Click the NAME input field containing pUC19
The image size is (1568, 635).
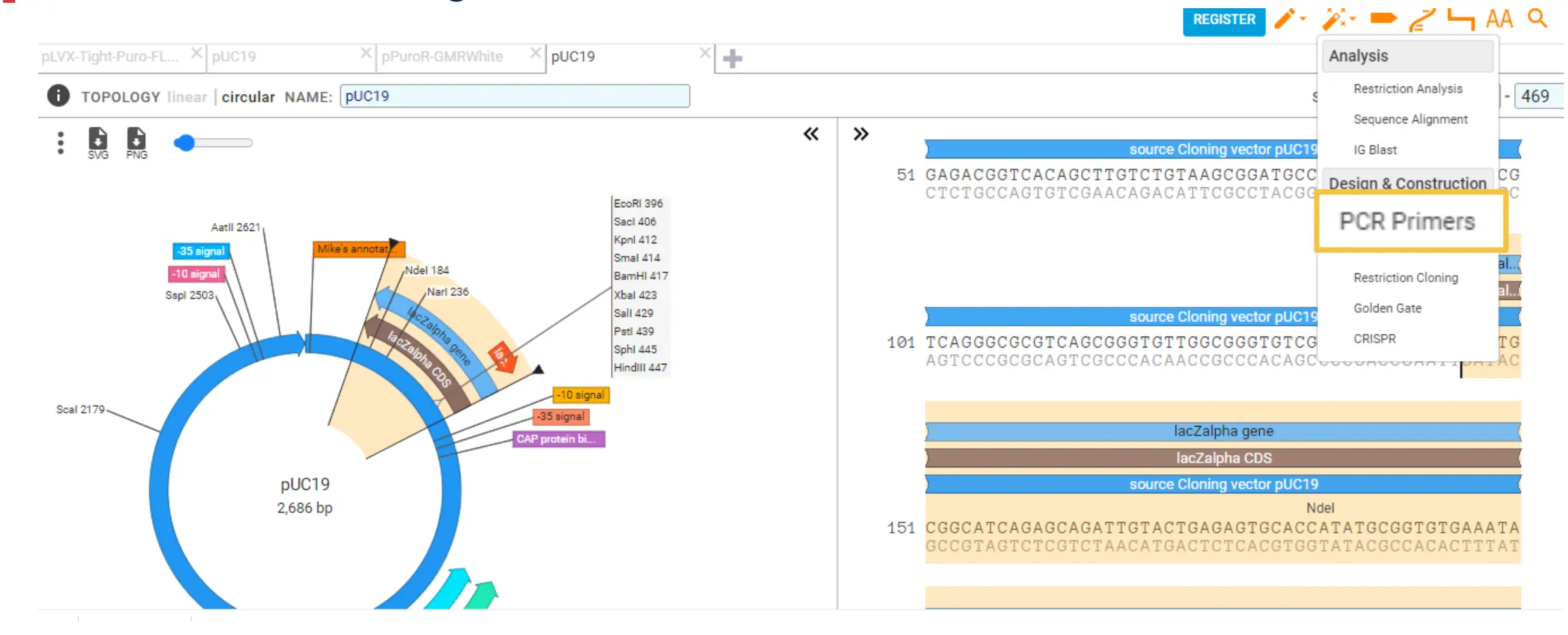(x=515, y=96)
